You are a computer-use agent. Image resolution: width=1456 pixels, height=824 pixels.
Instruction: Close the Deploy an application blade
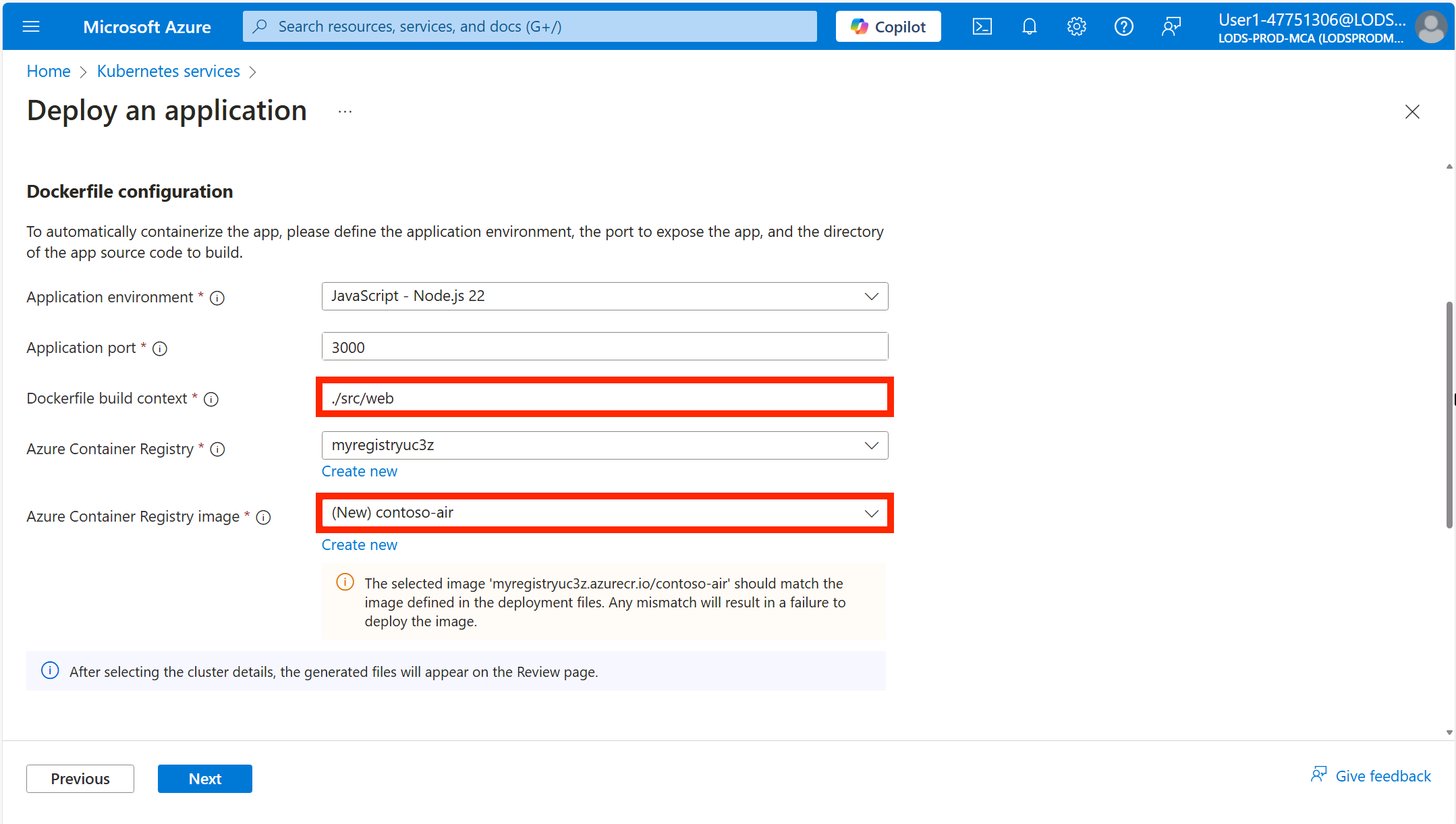(1412, 111)
